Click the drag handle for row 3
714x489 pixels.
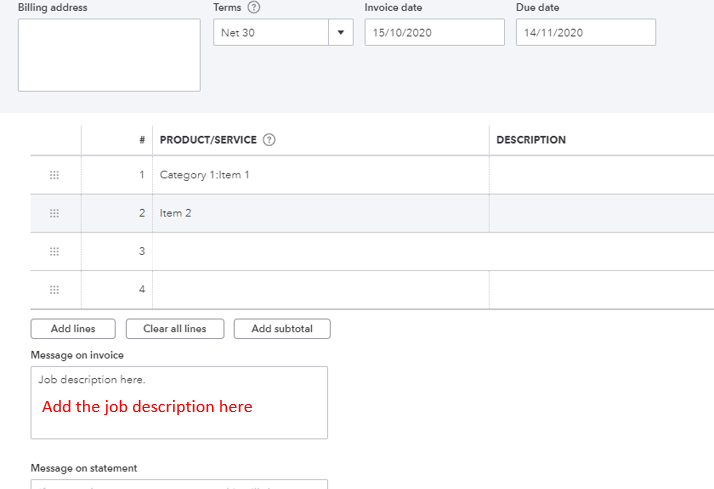(54, 251)
